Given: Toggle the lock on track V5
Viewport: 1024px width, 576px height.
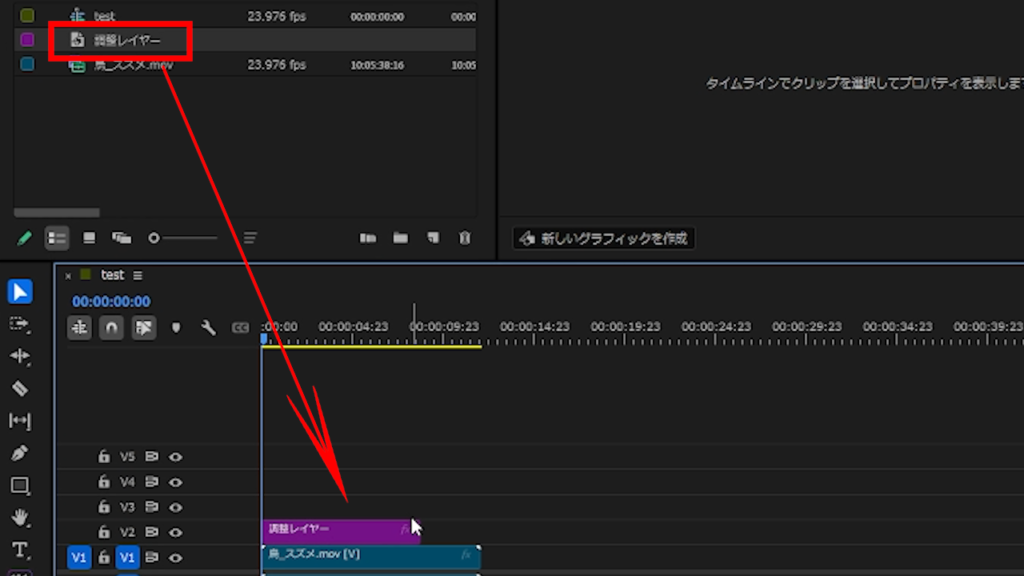Looking at the screenshot, I should pyautogui.click(x=103, y=457).
